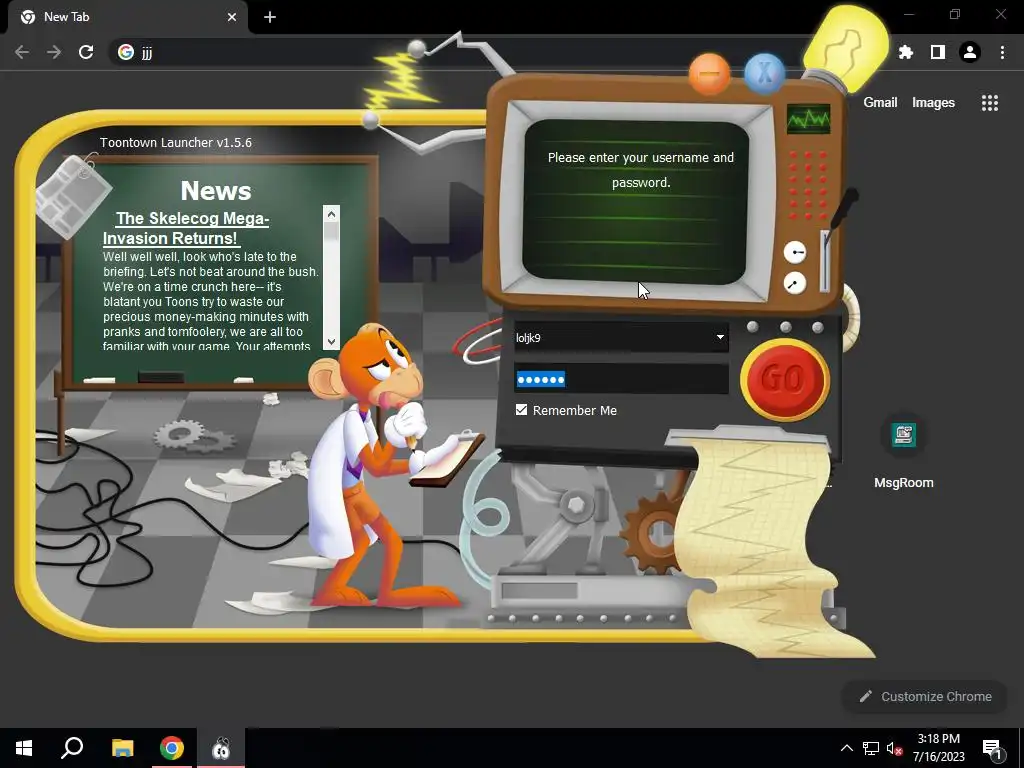Screen dimensions: 1024x768
Task: Click news scrollbar down arrow
Action: coord(331,342)
